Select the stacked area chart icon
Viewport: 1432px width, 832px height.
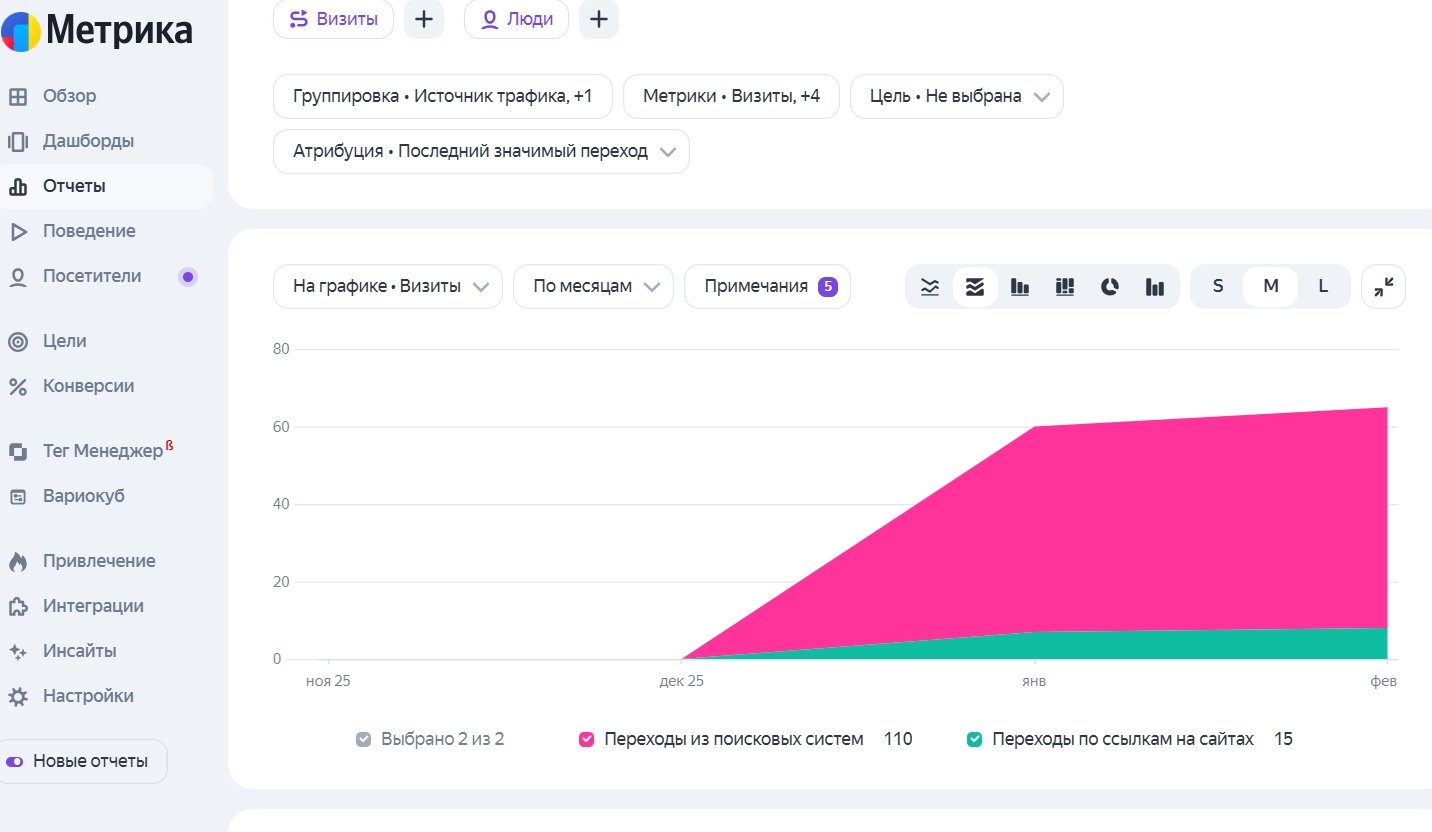click(x=975, y=287)
